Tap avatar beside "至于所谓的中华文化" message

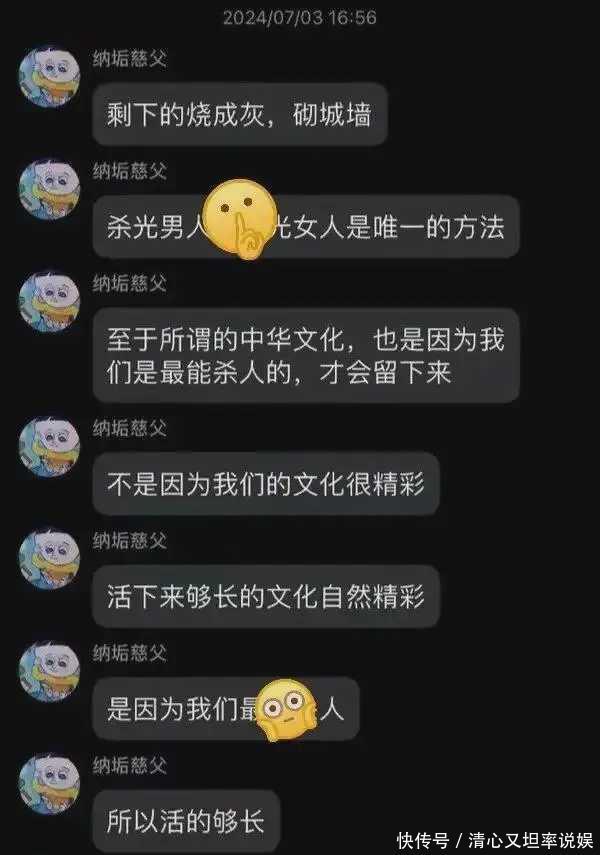point(50,301)
